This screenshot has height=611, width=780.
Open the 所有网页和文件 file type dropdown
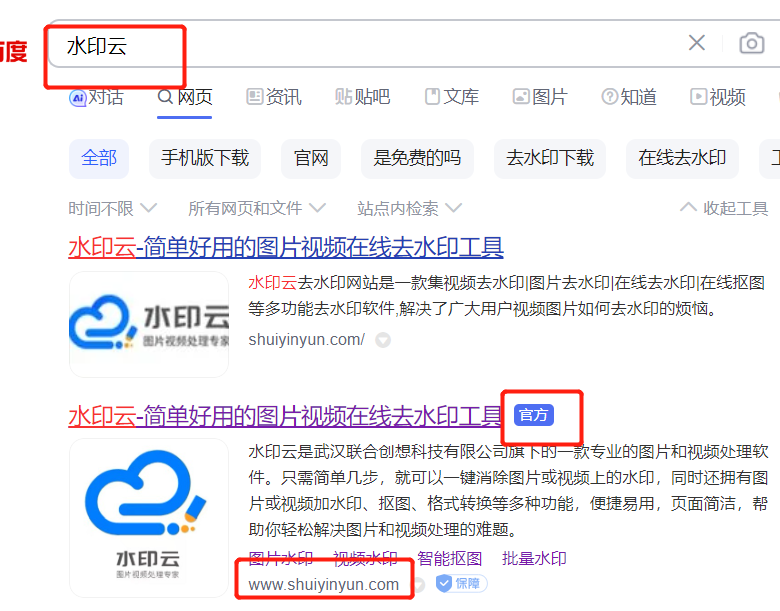pos(257,208)
